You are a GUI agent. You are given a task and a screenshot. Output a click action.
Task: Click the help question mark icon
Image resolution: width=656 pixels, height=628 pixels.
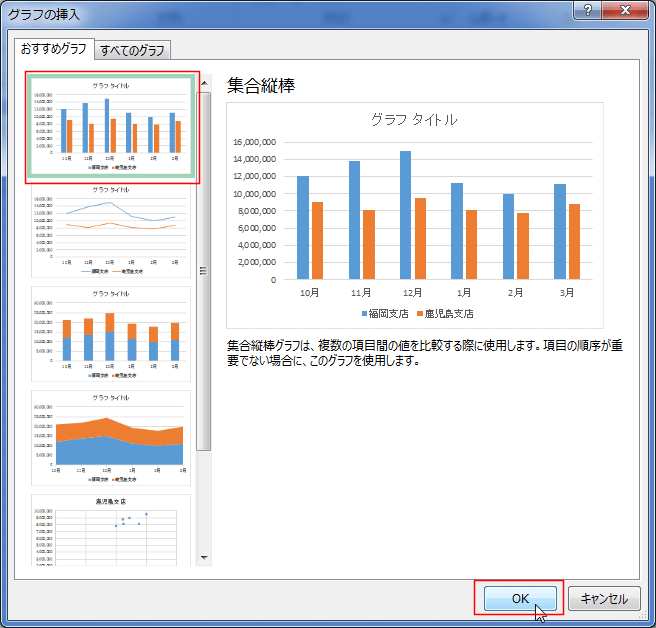[592, 12]
